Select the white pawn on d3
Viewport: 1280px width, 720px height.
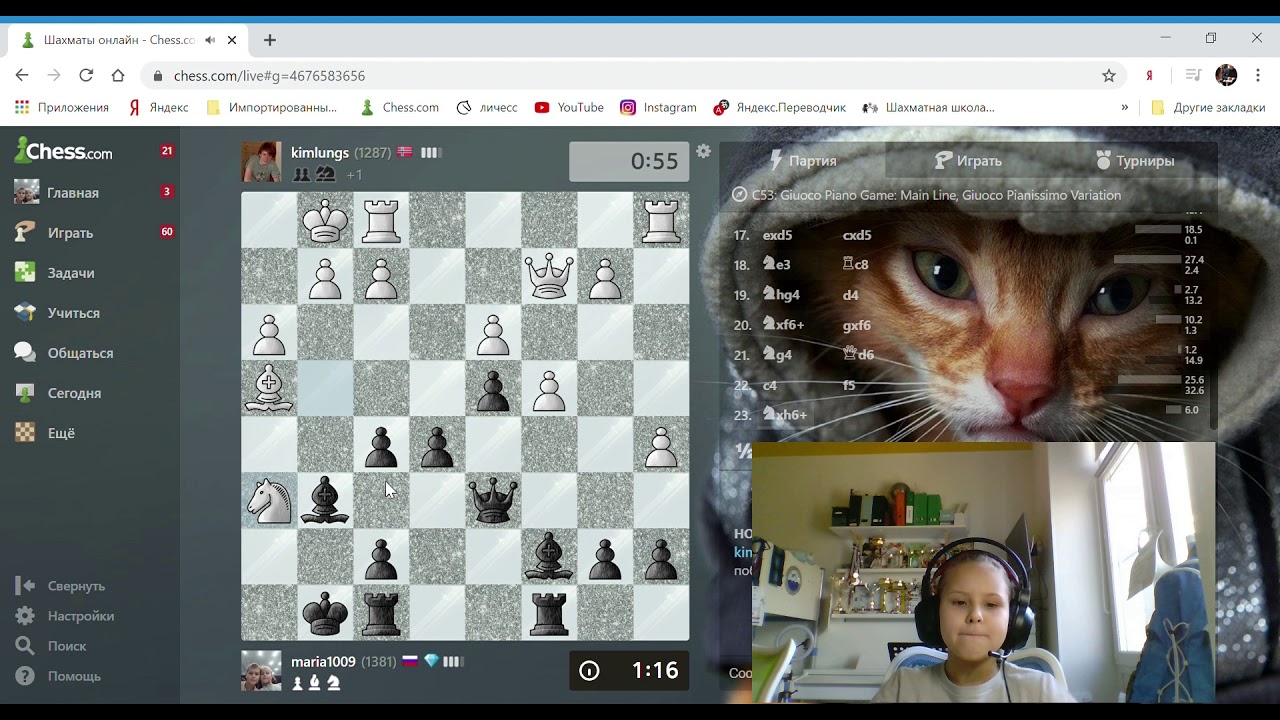(x=493, y=332)
